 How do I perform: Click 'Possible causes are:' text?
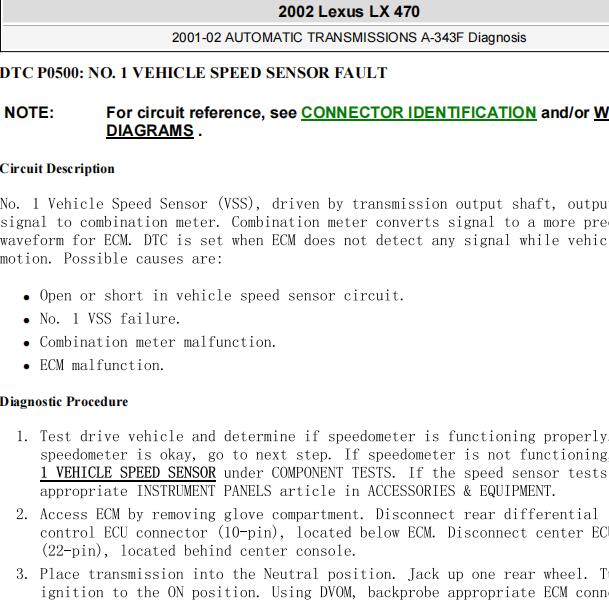pyautogui.click(x=143, y=259)
